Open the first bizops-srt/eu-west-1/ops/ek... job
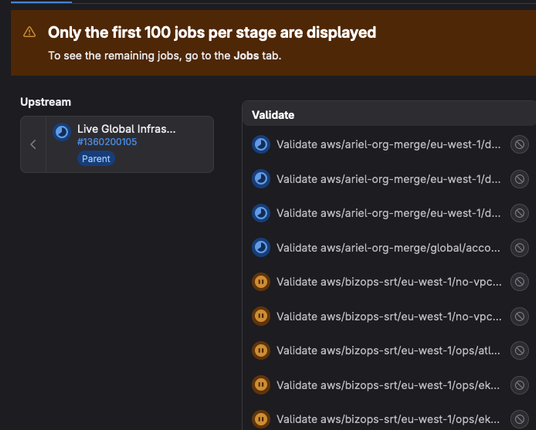Screen dimensions: 536x430 388,385
